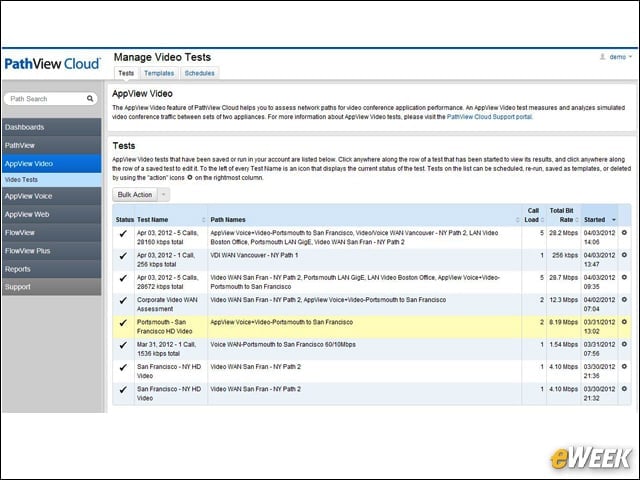This screenshot has width=640, height=480.
Task: Switch to the Schedules tab
Action: point(199,73)
